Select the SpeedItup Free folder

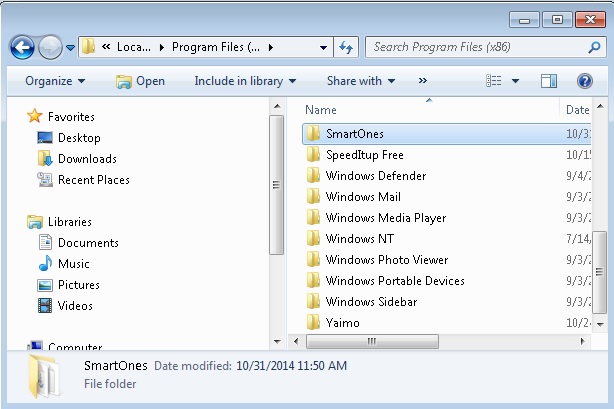(446, 155)
